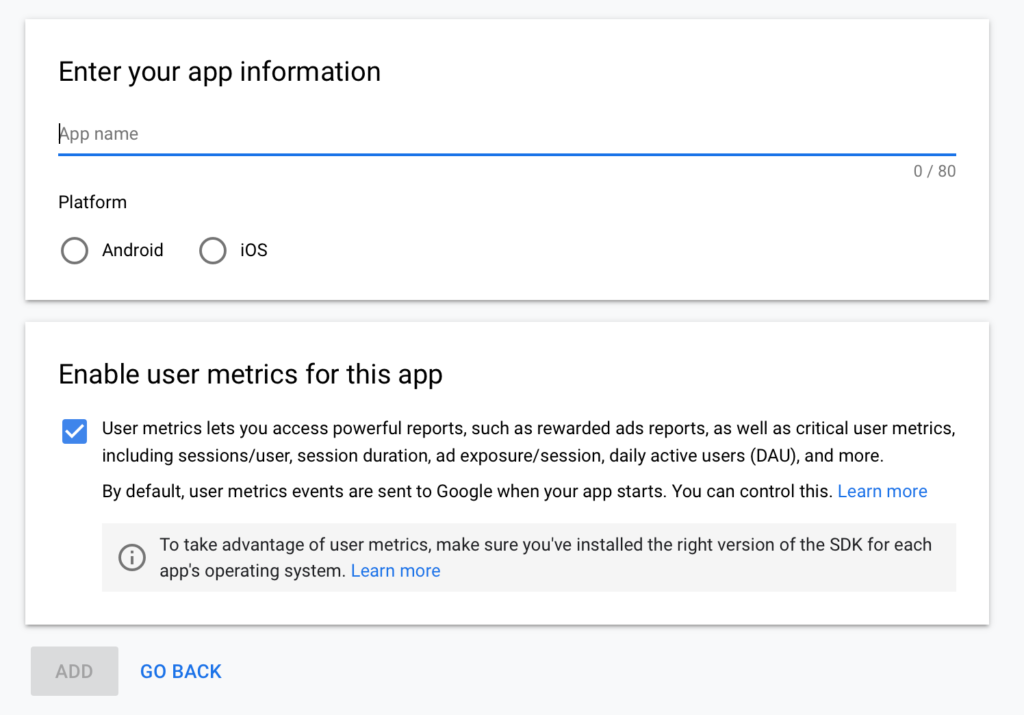Open Learn more link about controlling metrics events
Viewport: 1024px width, 715px height.
tap(882, 491)
